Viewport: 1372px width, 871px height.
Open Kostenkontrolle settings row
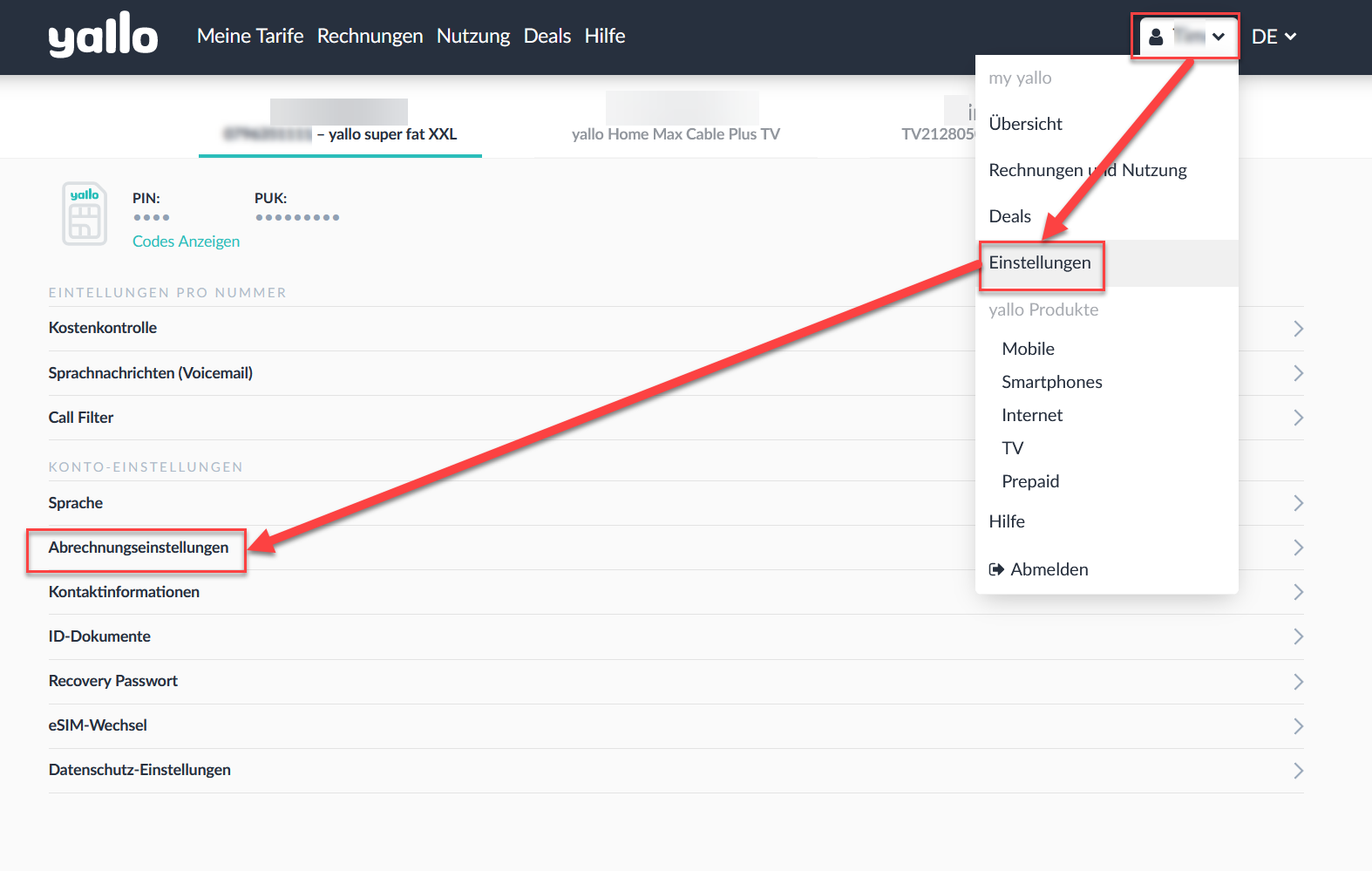pos(676,329)
